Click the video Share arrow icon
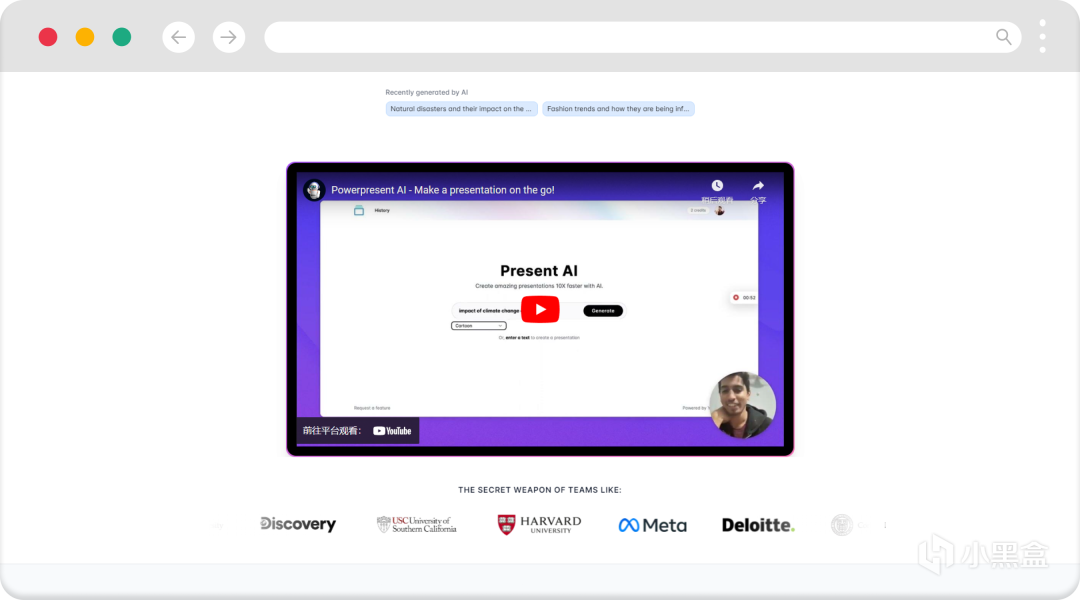Viewport: 1080px width, 600px height. point(758,185)
